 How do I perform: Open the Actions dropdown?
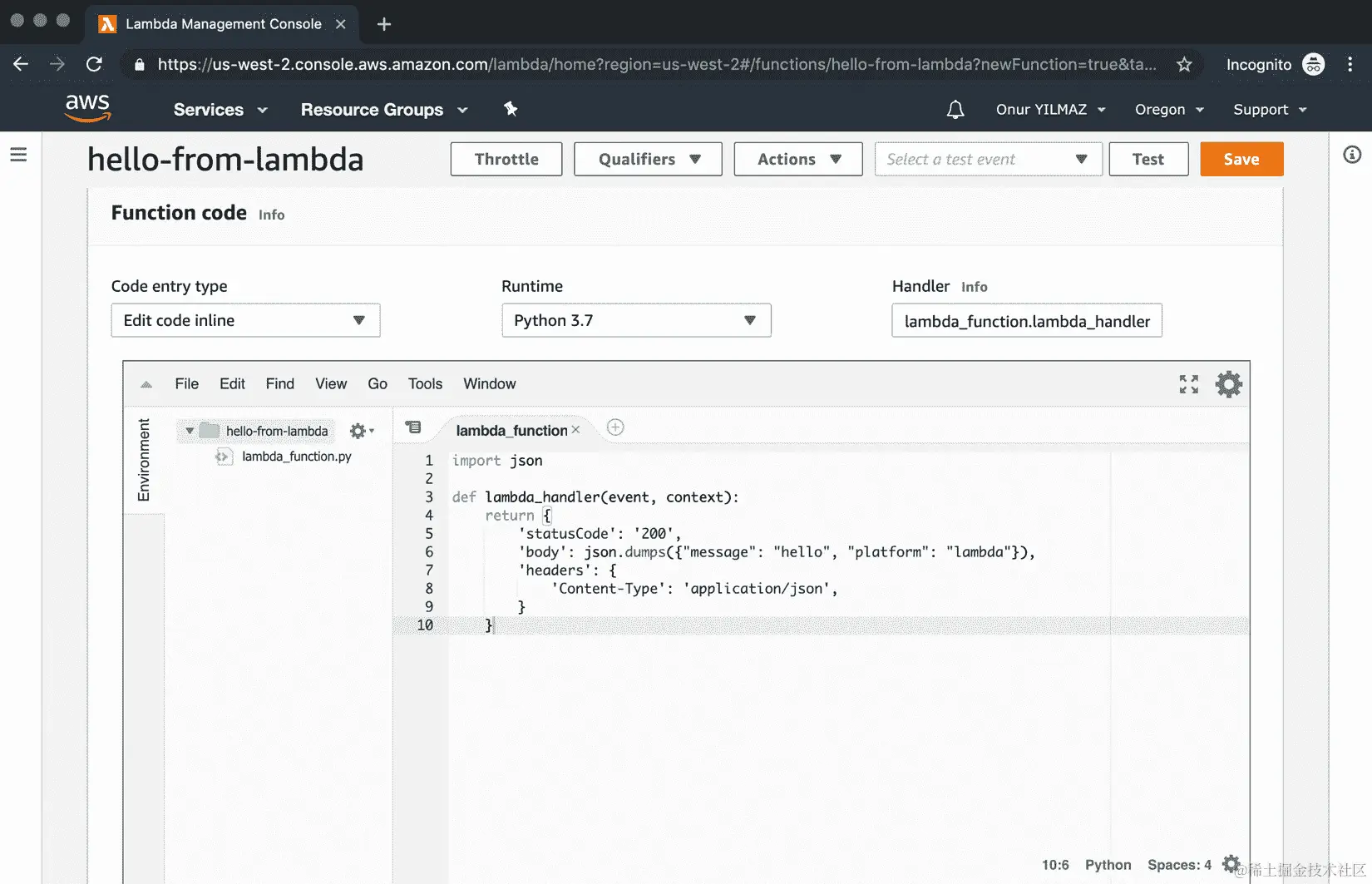[x=797, y=159]
